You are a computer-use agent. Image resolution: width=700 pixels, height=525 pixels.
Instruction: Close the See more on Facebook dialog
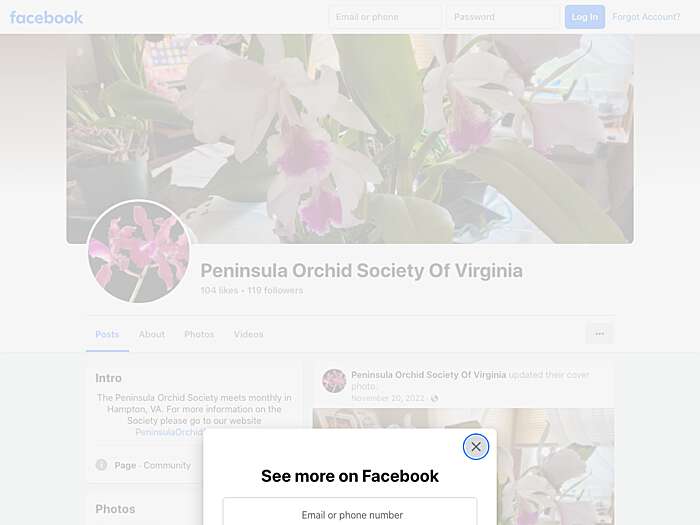pos(476,446)
